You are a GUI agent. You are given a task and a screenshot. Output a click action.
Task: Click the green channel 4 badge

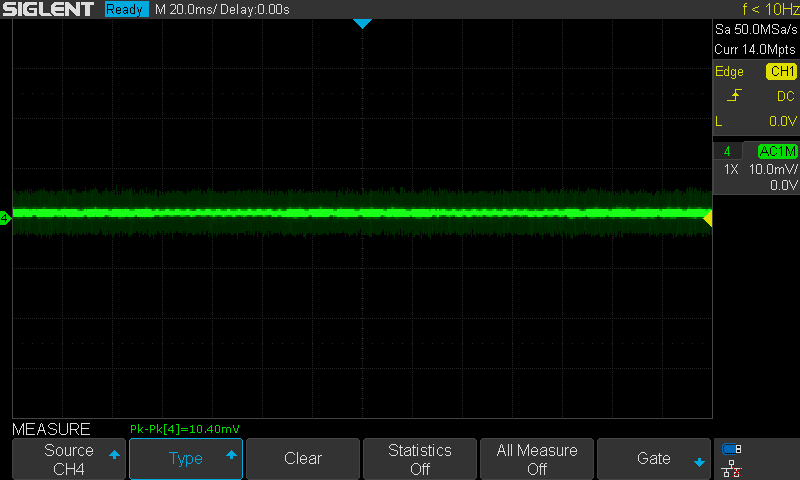click(727, 151)
